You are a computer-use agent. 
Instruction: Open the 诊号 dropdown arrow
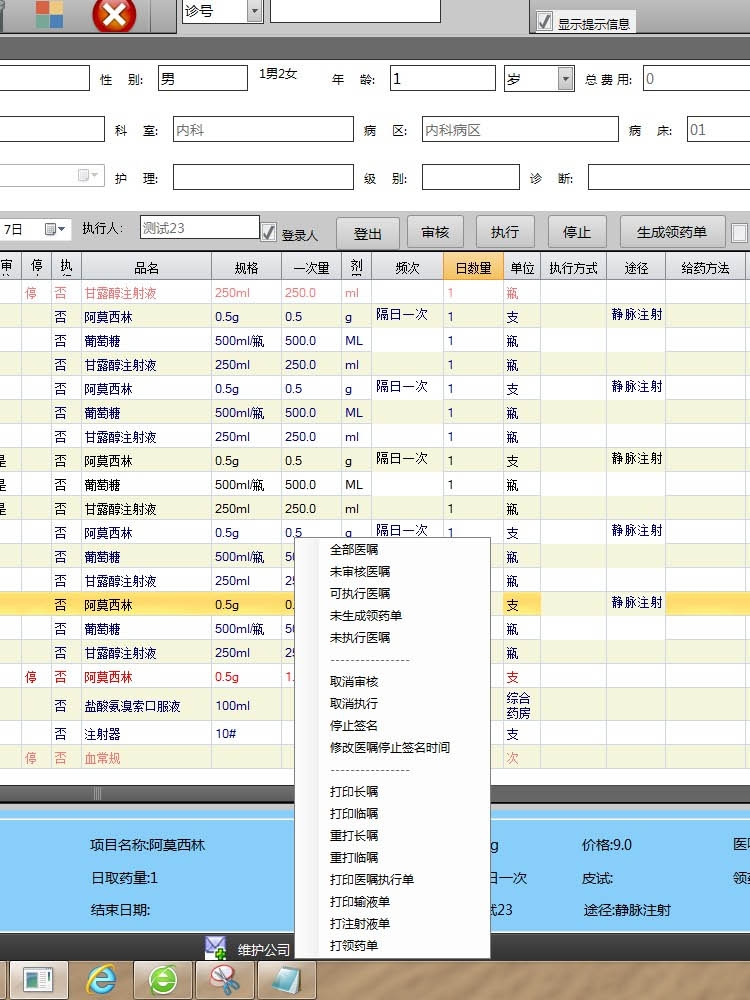click(254, 11)
